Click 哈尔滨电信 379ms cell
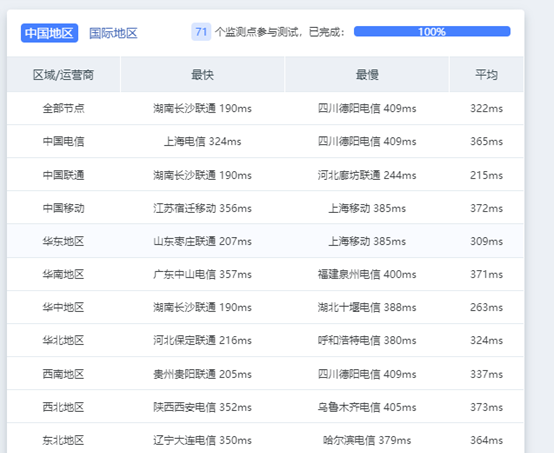 pyautogui.click(x=367, y=440)
